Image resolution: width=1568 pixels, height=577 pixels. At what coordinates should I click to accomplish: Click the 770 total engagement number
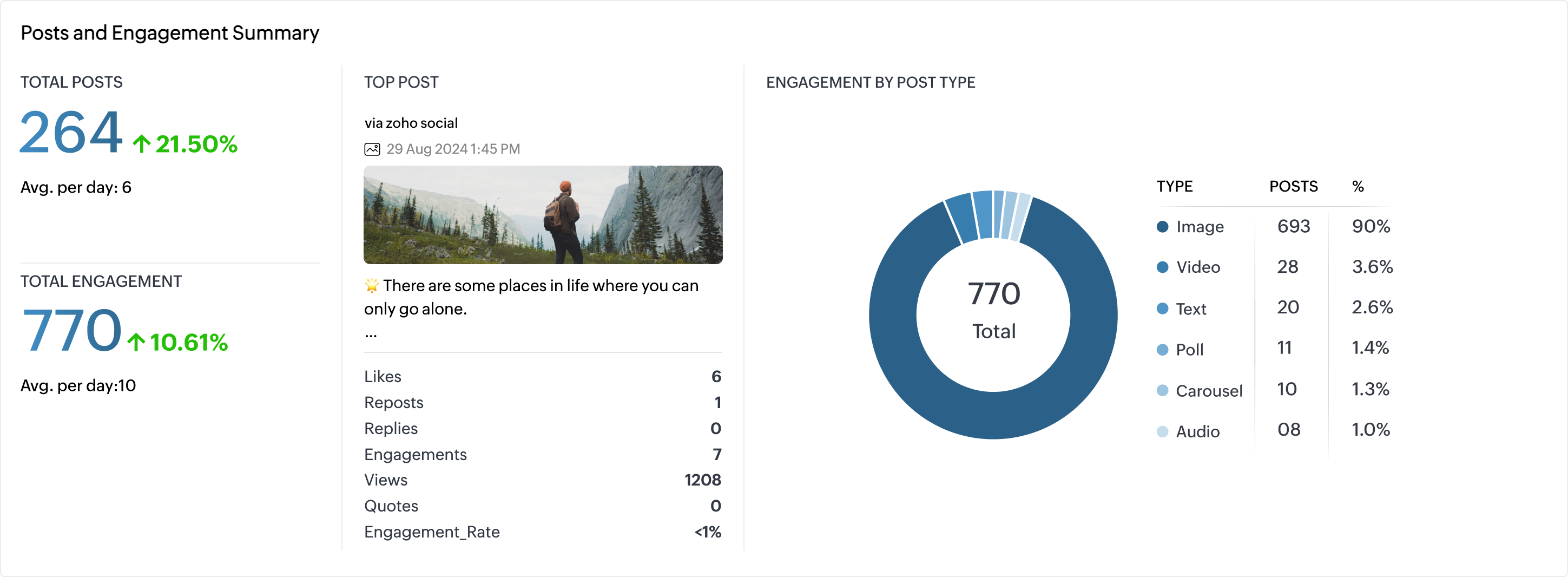71,330
